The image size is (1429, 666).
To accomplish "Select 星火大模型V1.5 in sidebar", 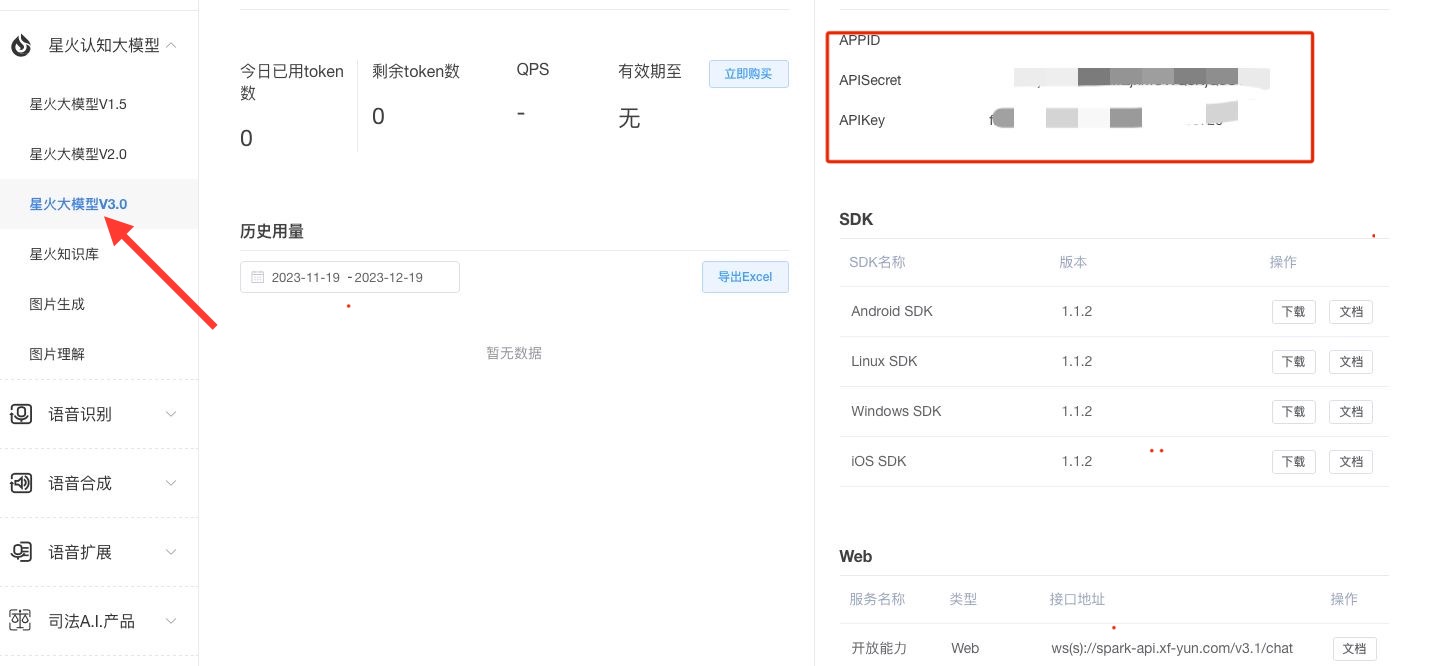I will (78, 104).
